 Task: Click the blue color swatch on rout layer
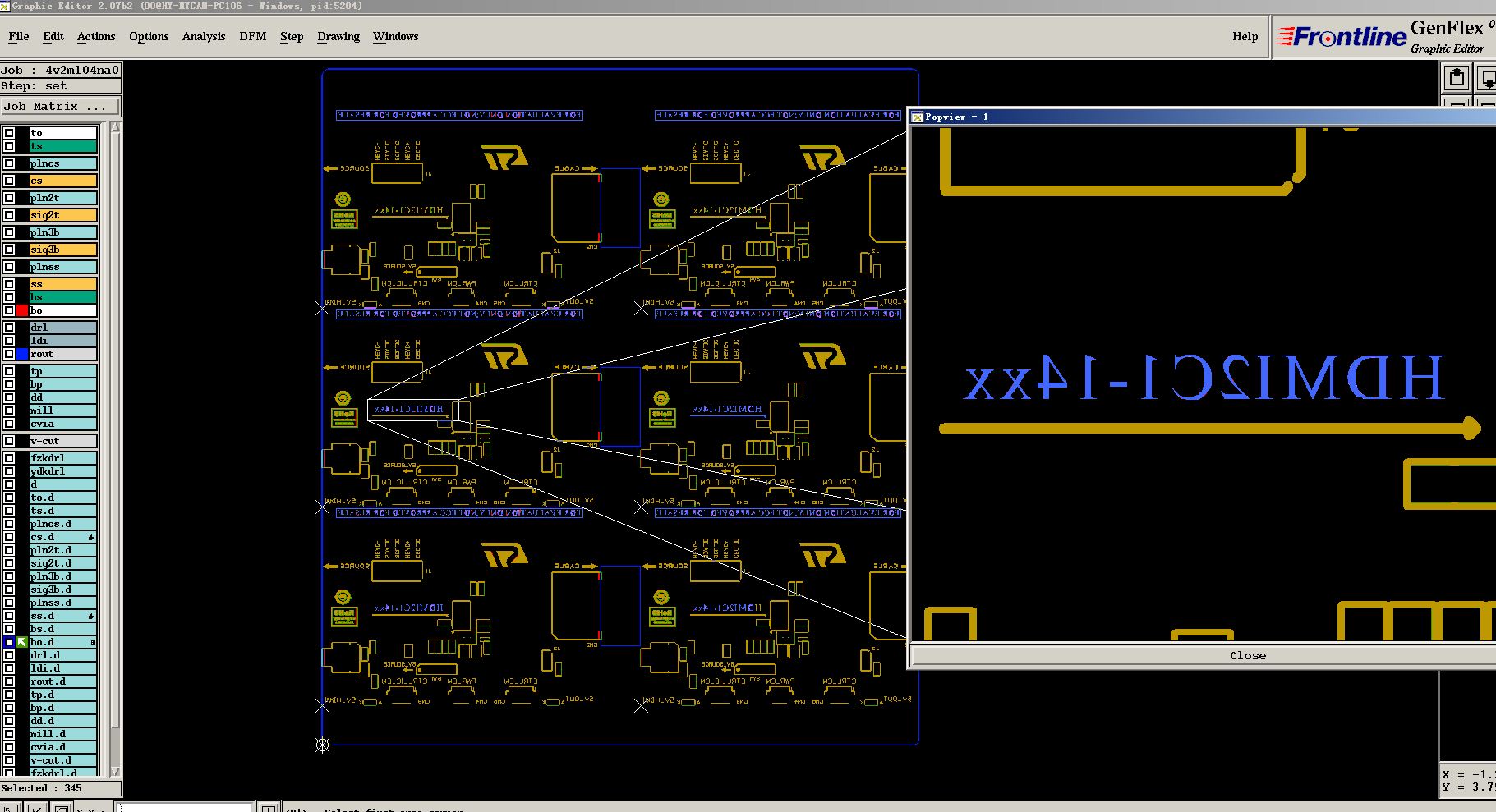pos(22,354)
